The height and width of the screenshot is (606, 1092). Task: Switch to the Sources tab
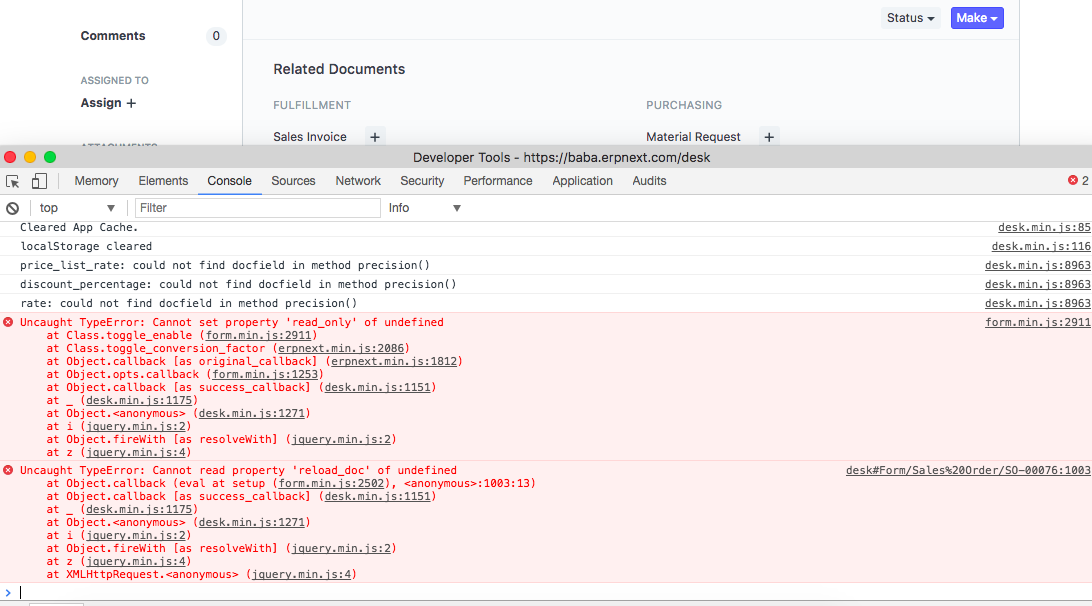coord(293,181)
